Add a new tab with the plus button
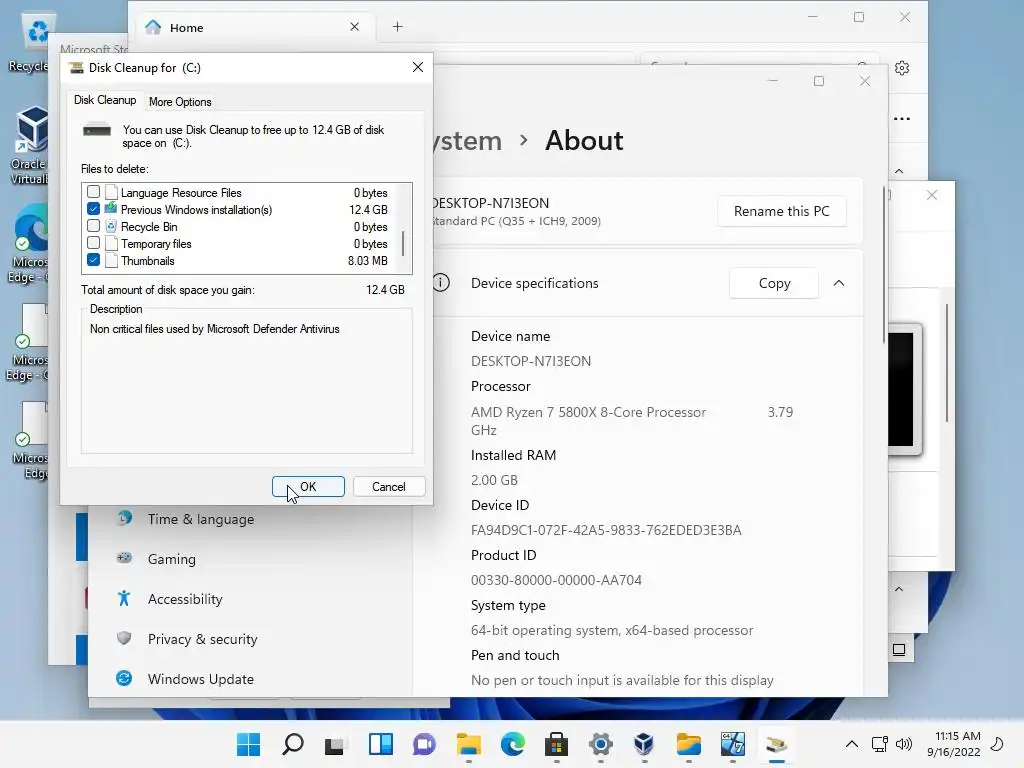The height and width of the screenshot is (768, 1024). (397, 27)
